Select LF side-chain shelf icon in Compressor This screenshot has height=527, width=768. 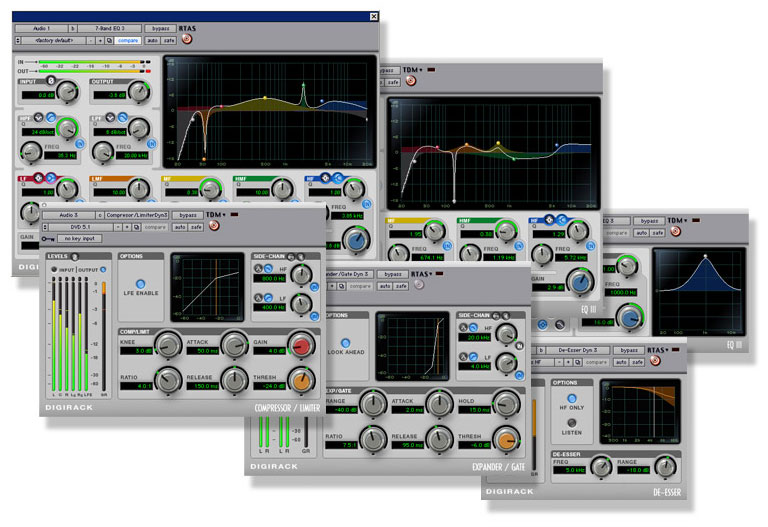[268, 297]
